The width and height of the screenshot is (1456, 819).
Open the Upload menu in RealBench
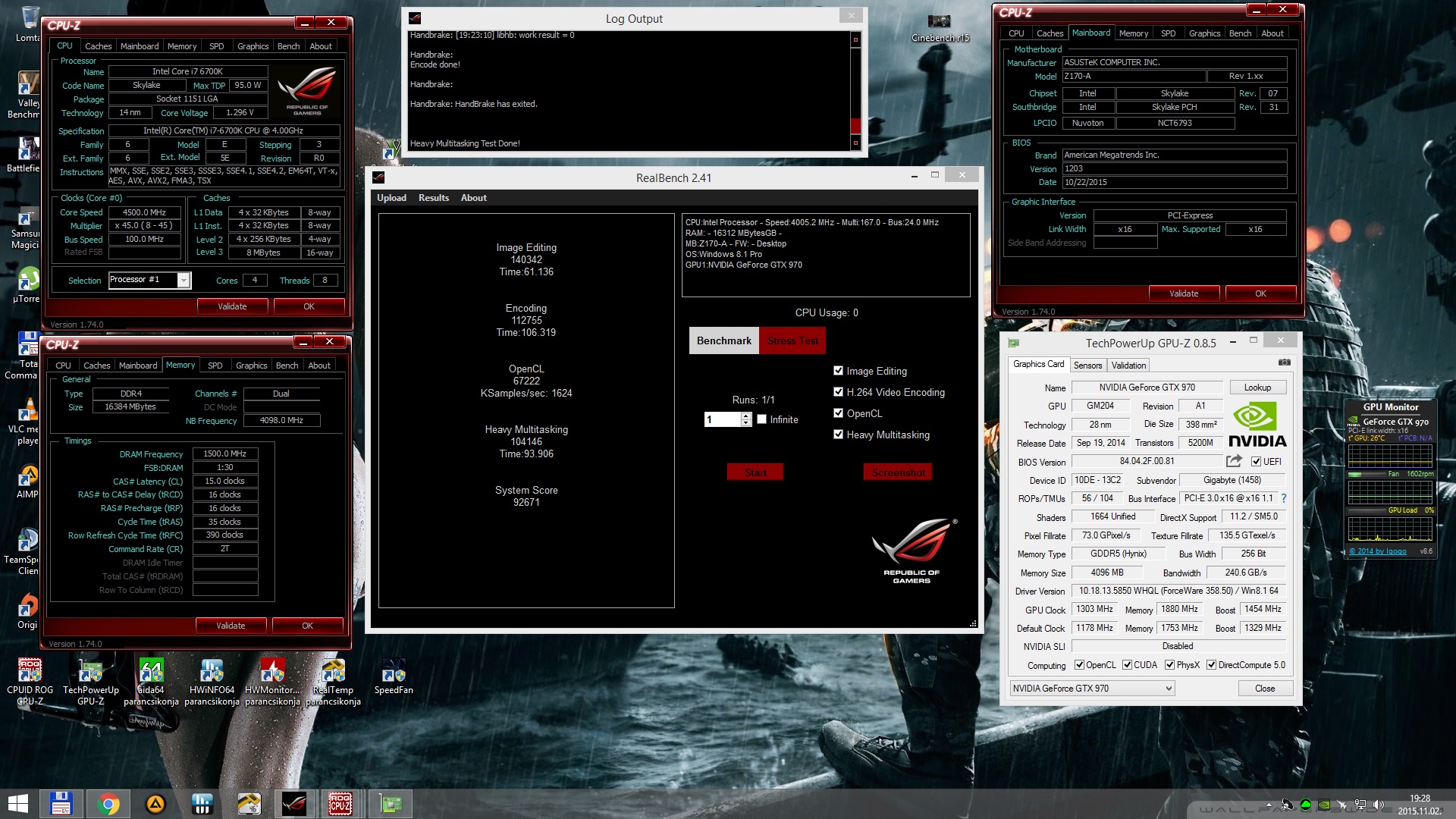391,198
